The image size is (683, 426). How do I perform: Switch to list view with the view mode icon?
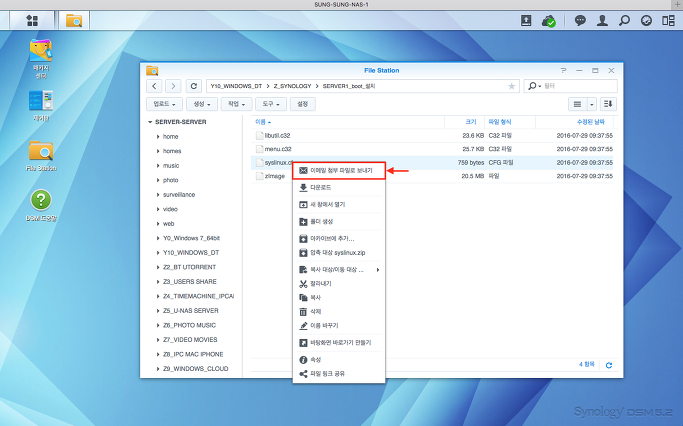[x=577, y=104]
